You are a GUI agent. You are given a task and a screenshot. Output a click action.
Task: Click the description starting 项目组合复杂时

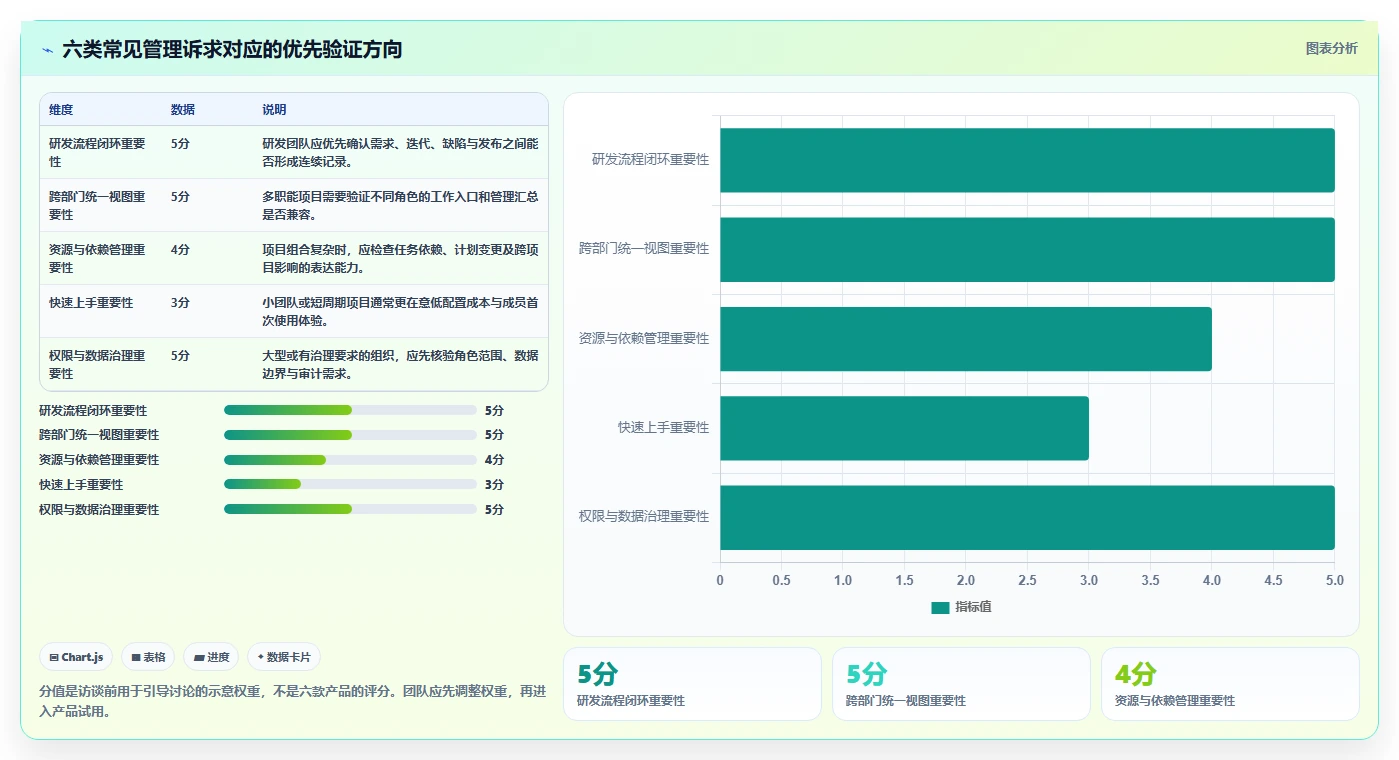pos(400,258)
